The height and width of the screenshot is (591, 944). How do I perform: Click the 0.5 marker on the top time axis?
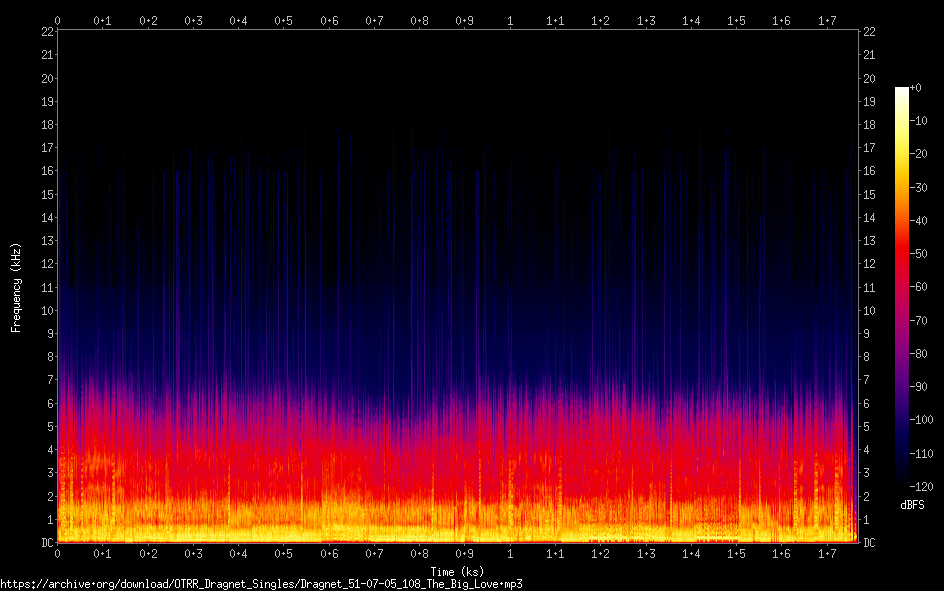click(x=284, y=20)
